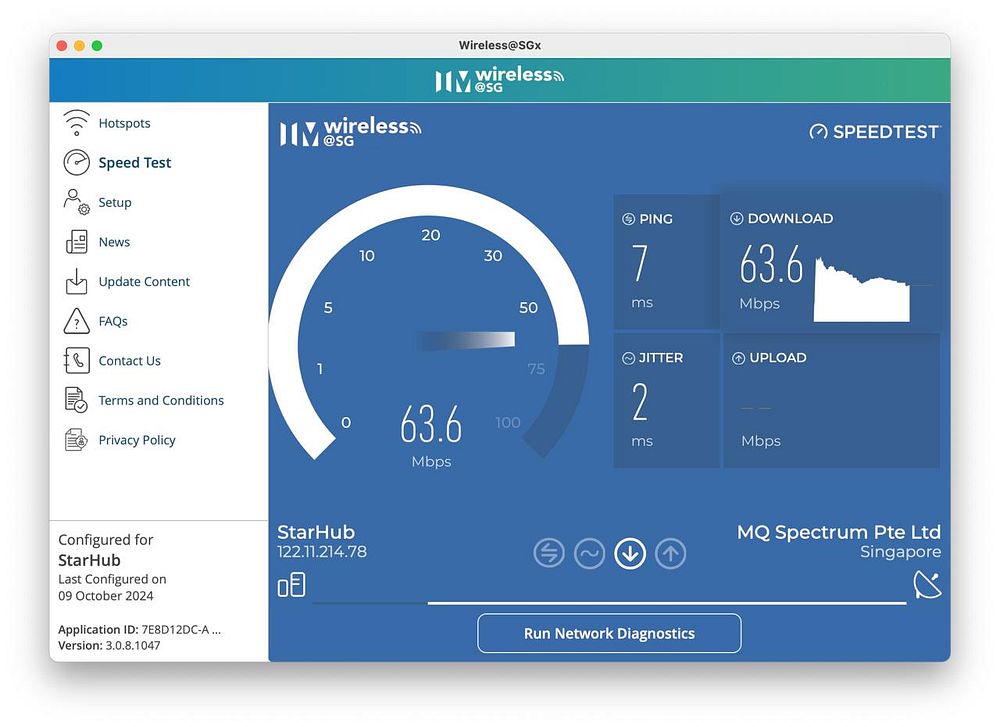Click the Application ID text
Screen dimensions: 1000x727
coord(140,629)
